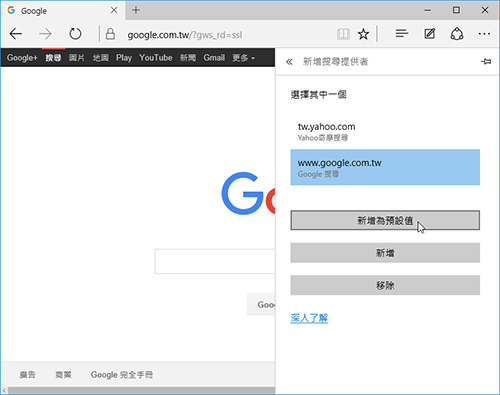500x395 pixels.
Task: Close the Google tab
Action: click(x=114, y=10)
